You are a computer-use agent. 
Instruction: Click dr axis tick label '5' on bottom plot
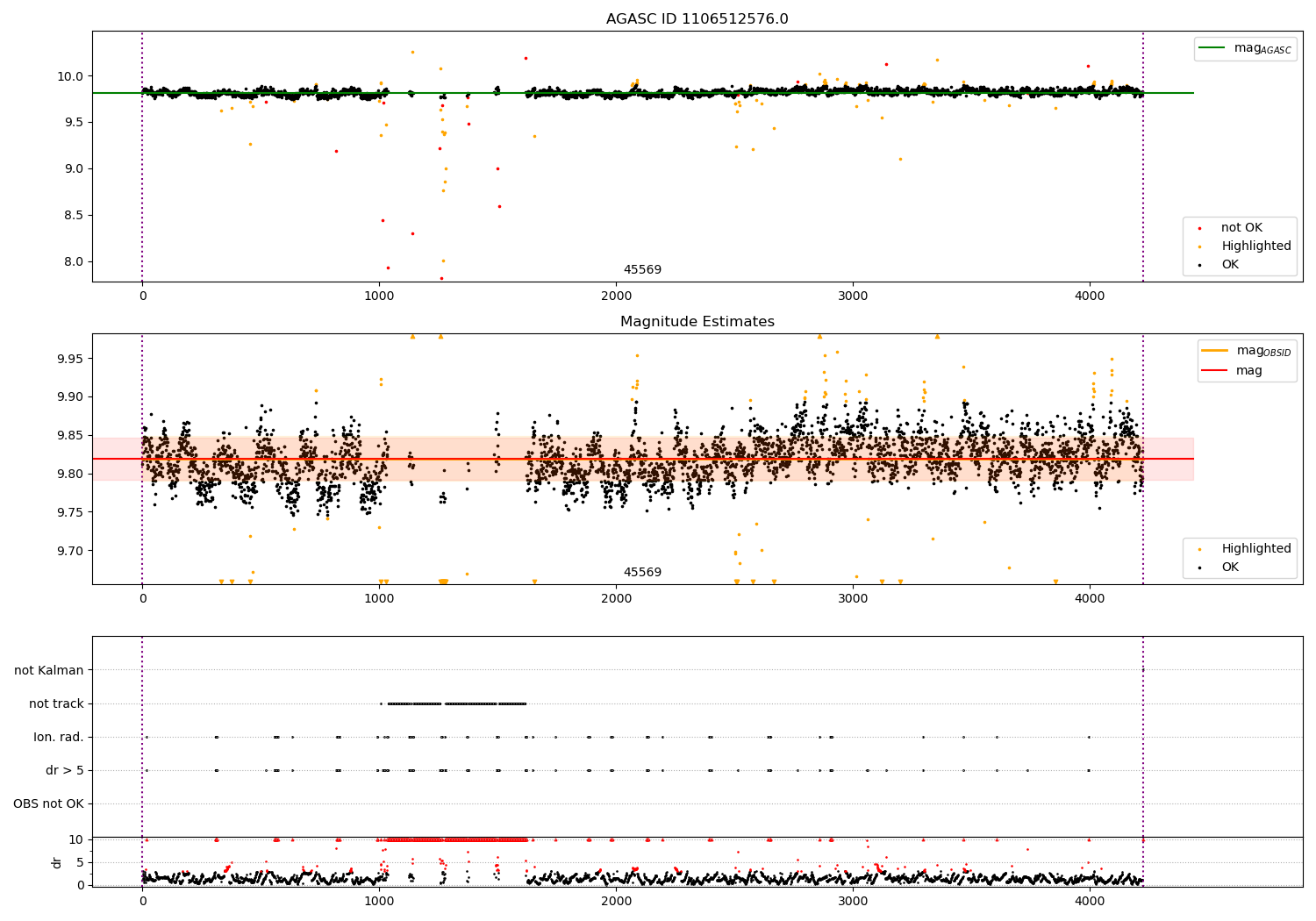click(81, 862)
